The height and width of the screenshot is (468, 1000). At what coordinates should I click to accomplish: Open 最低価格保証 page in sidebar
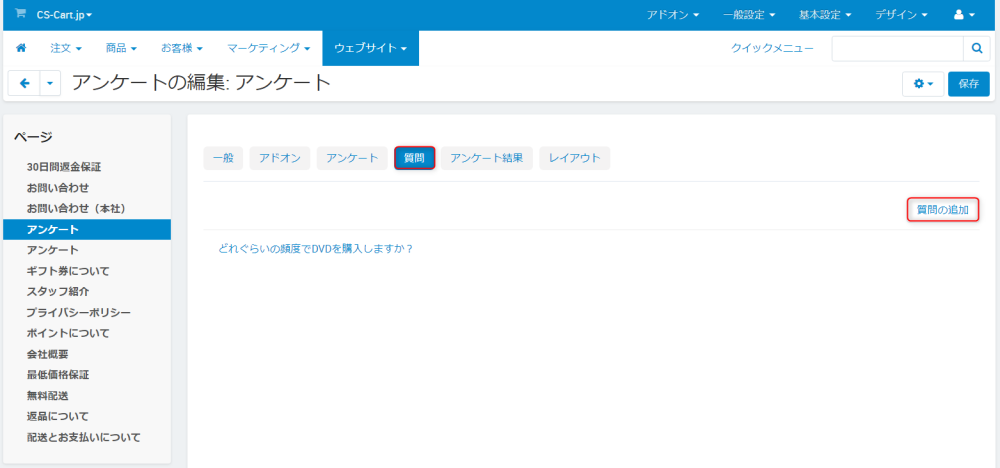57,375
